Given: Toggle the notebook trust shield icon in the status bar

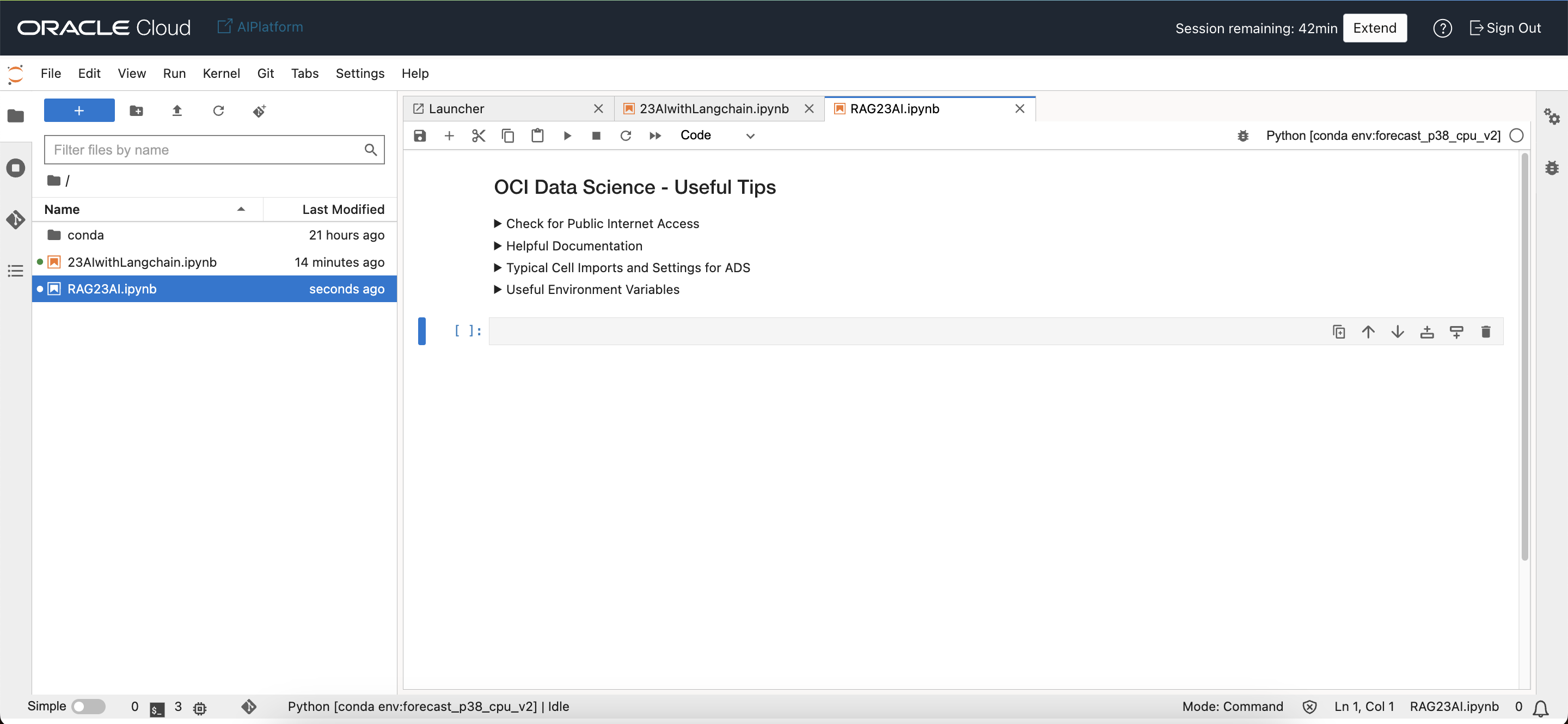Looking at the screenshot, I should click(1309, 707).
